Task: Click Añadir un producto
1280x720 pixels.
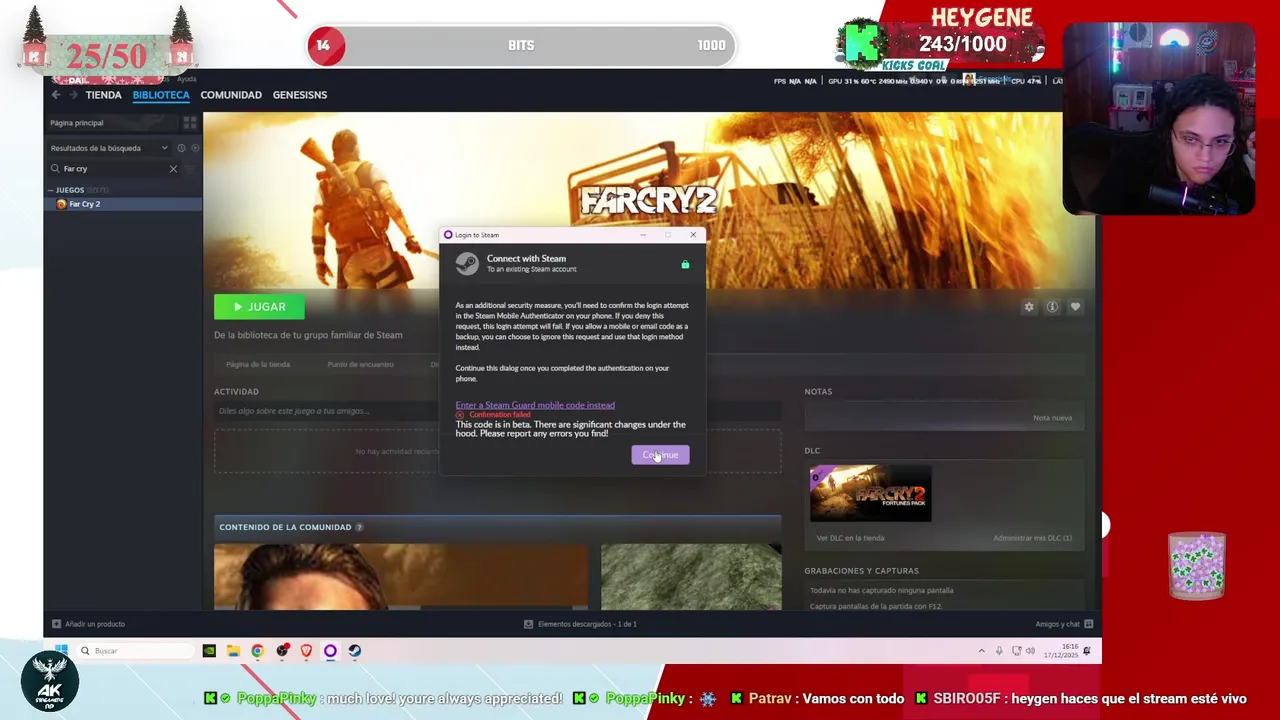Action: pos(89,624)
